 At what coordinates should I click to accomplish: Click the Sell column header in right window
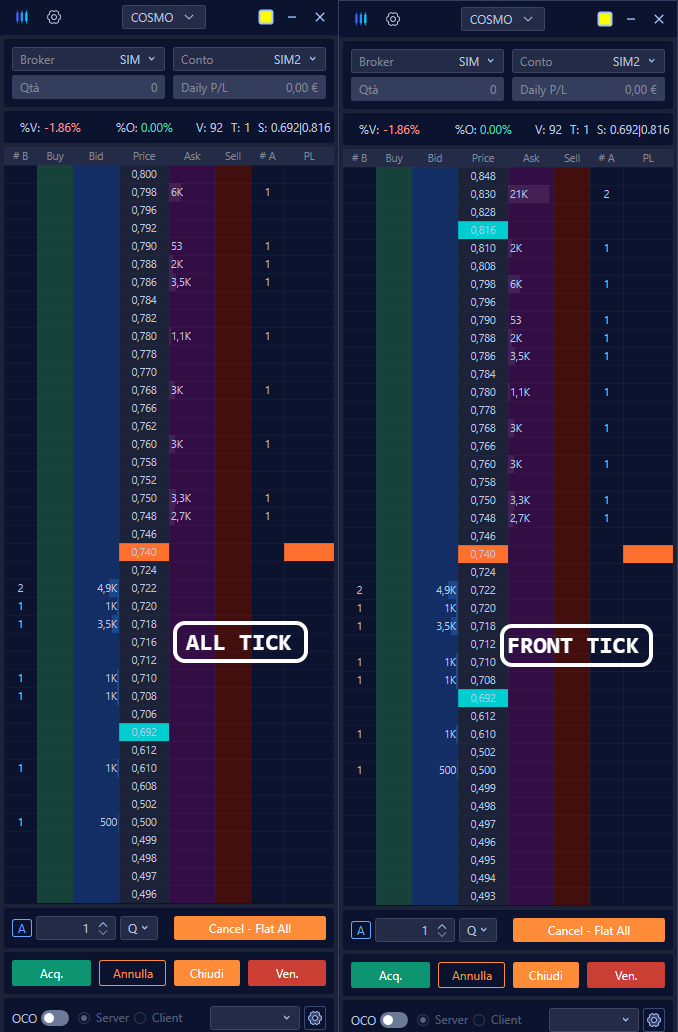572,158
